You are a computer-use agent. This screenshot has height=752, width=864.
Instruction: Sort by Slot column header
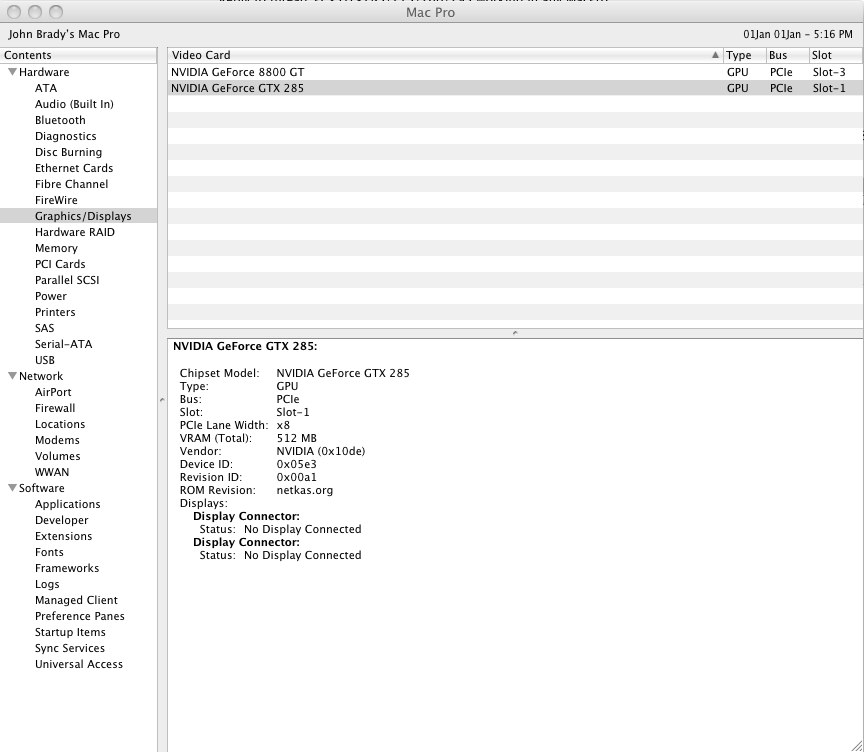tap(835, 55)
